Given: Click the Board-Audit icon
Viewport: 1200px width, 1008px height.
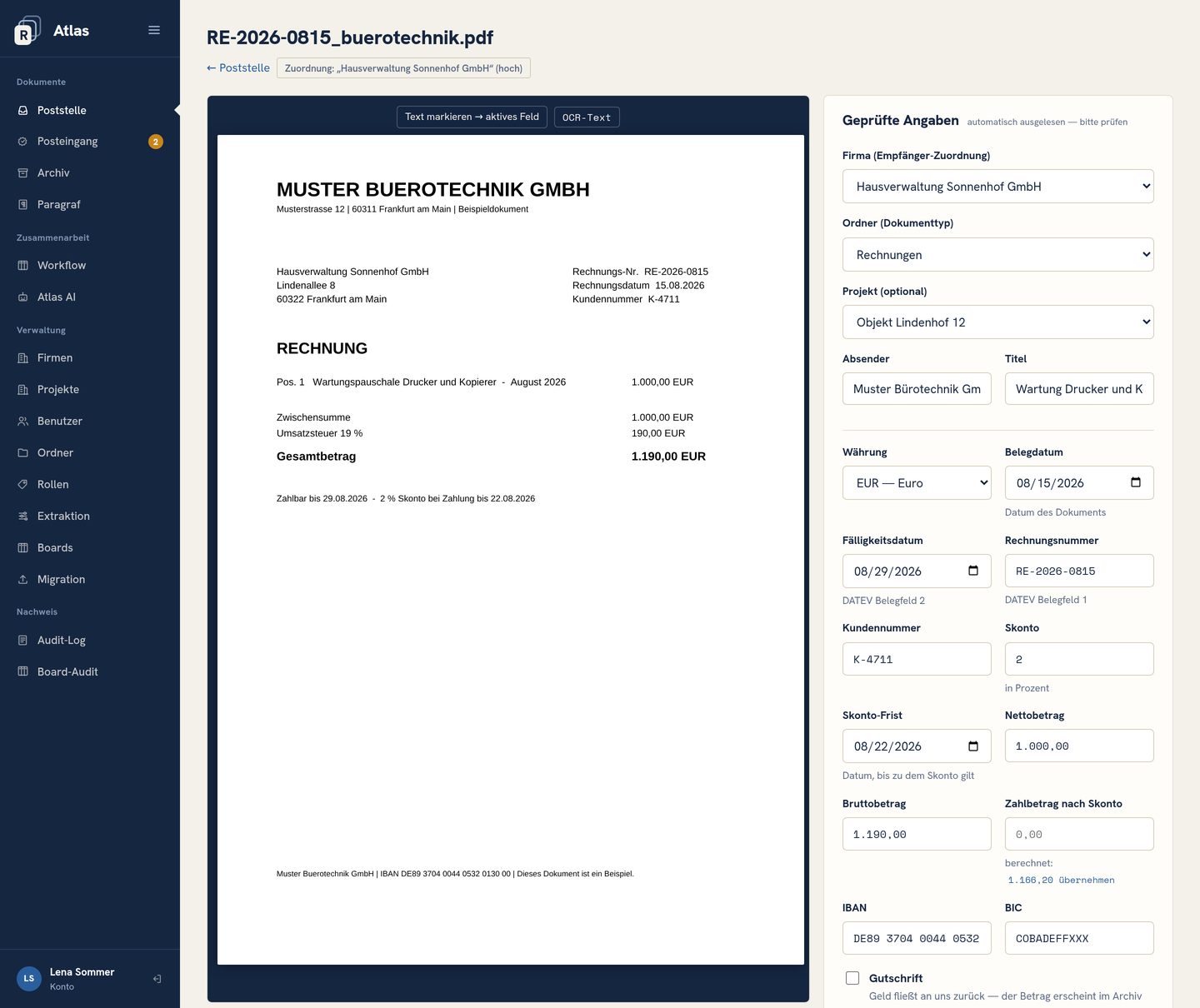Looking at the screenshot, I should click(22, 672).
